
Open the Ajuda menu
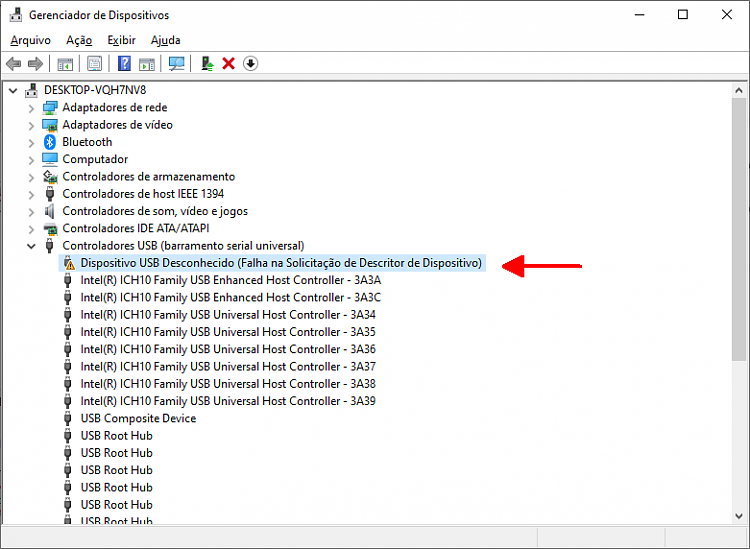click(165, 40)
